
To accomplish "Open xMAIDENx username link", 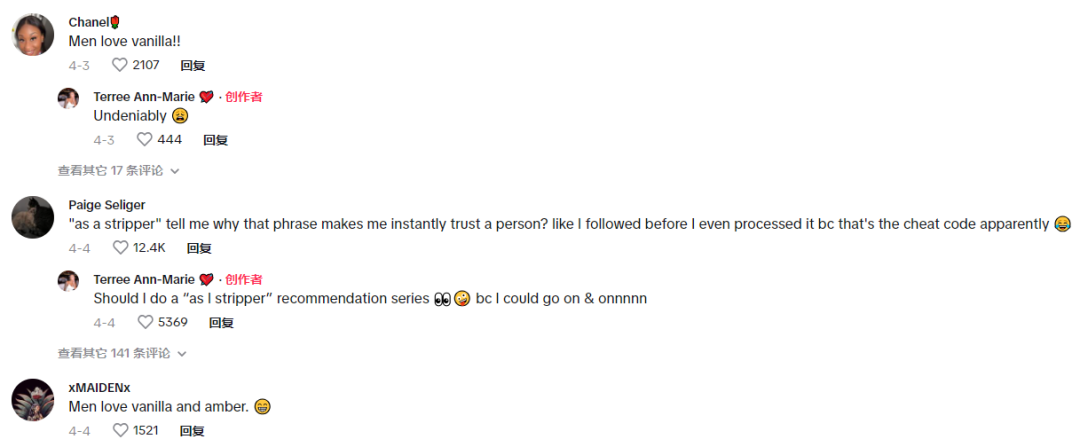I will (99, 387).
